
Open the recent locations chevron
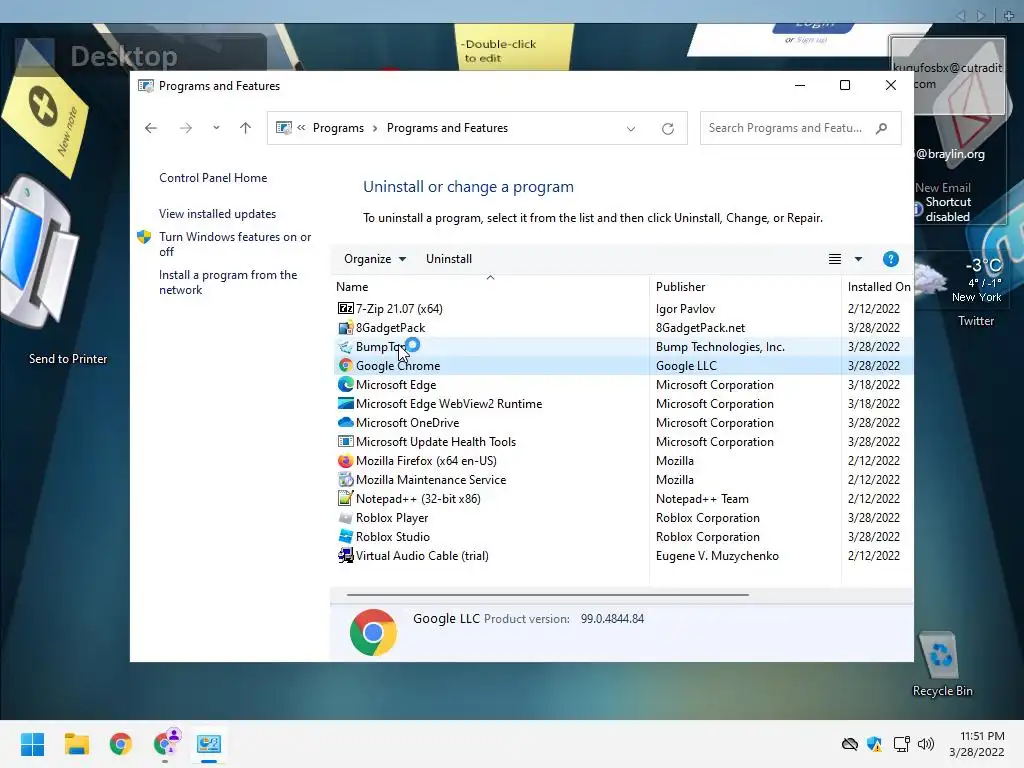click(x=216, y=128)
